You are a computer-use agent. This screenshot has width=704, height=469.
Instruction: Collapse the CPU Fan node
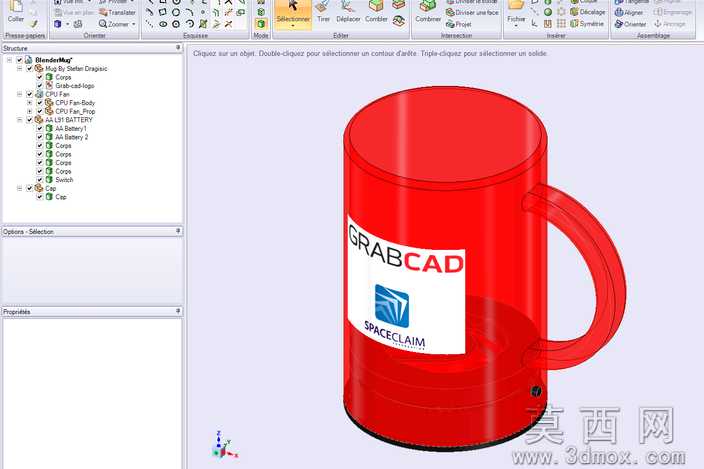pyautogui.click(x=19, y=94)
